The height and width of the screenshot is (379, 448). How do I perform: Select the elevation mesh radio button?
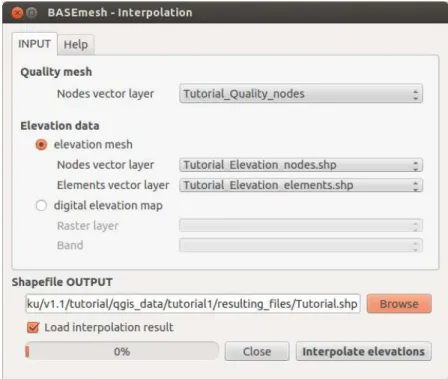point(41,144)
